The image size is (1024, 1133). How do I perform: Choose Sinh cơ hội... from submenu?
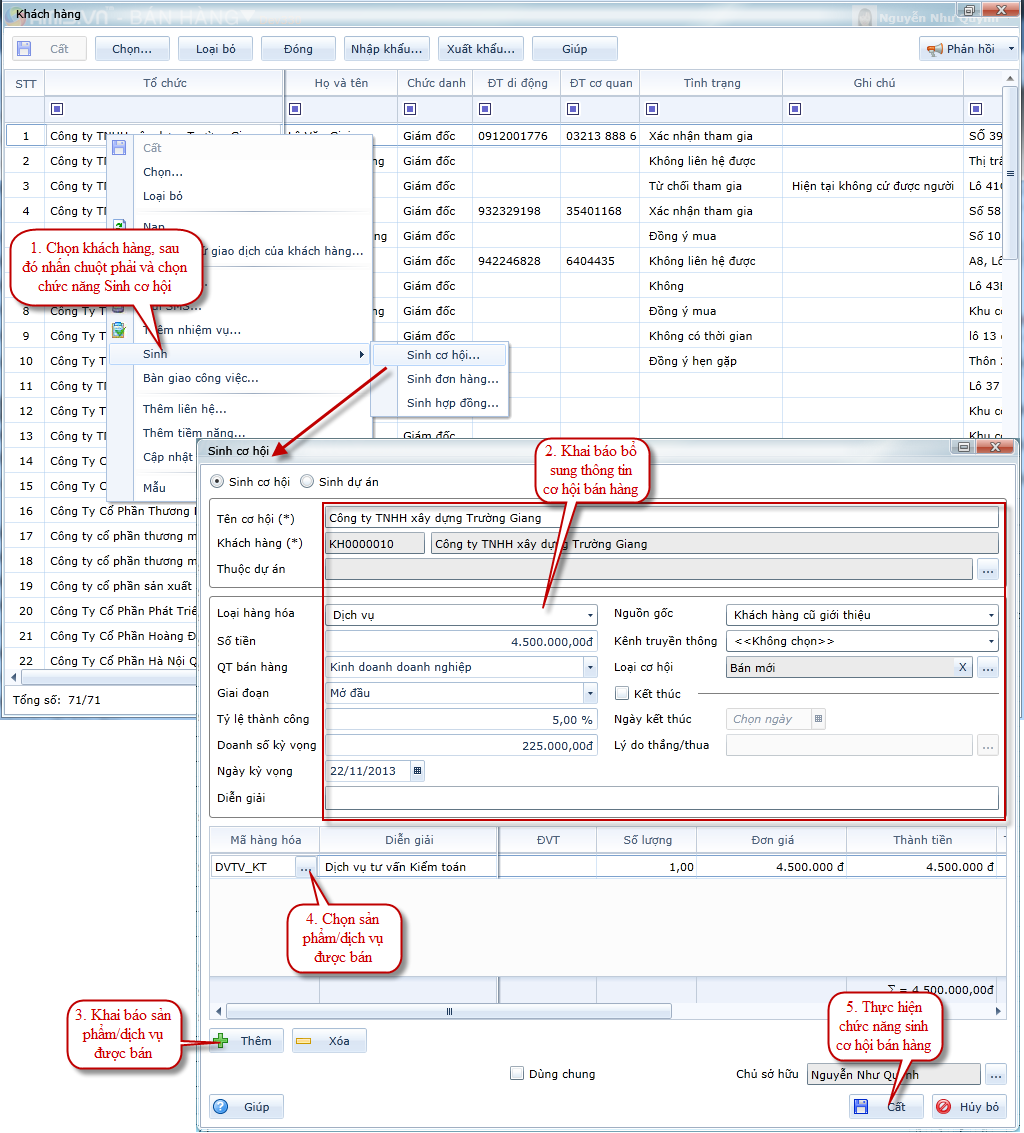442,355
